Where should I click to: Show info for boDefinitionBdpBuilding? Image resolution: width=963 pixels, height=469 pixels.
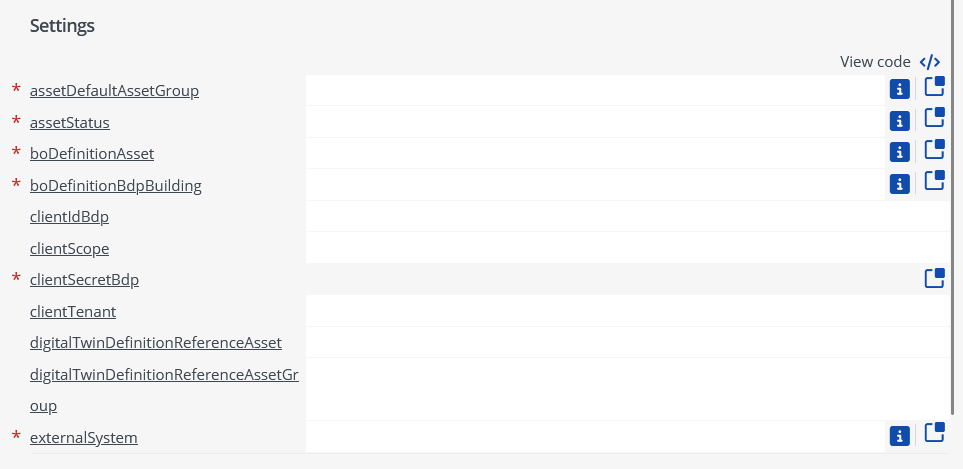point(900,184)
